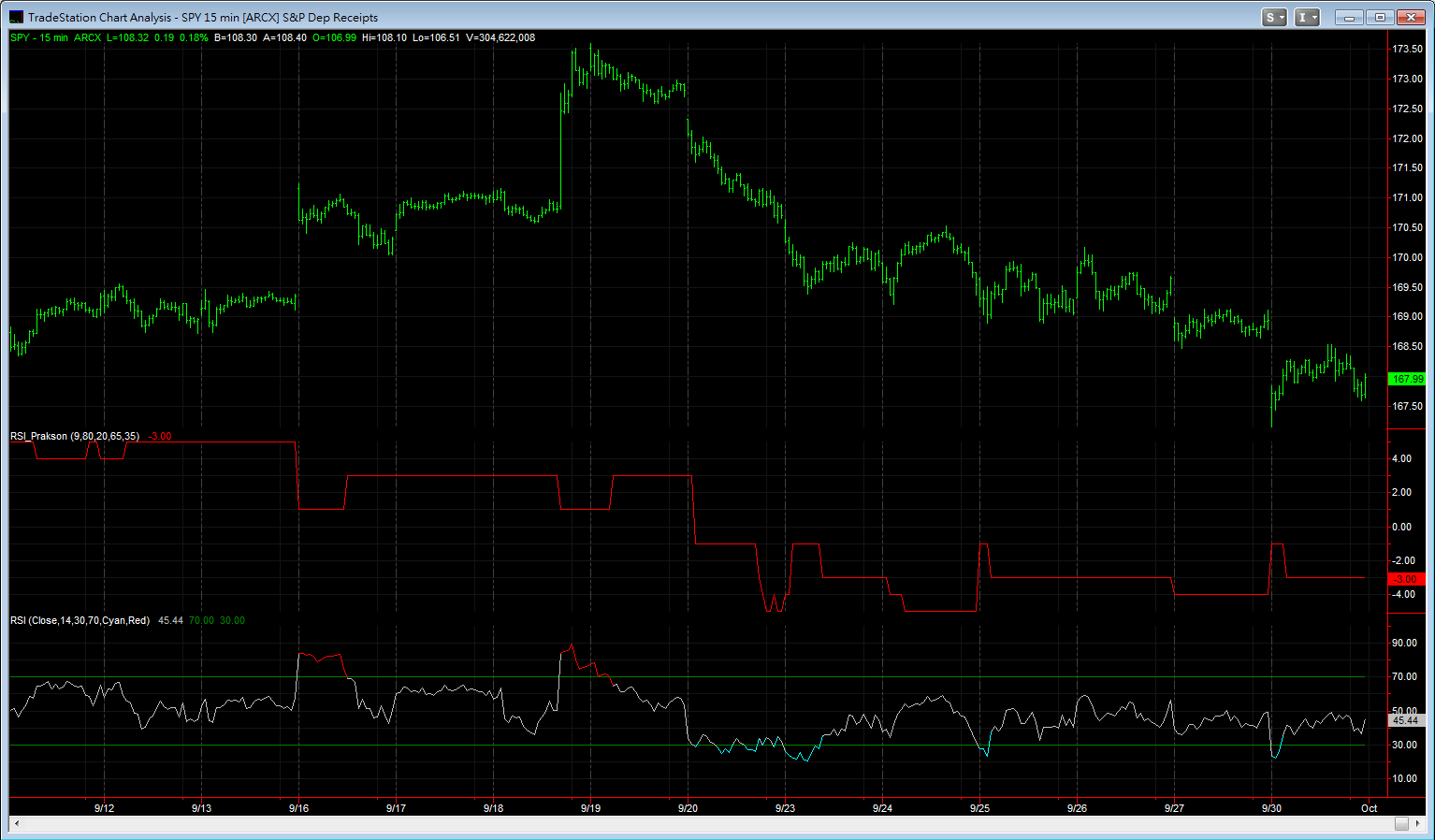Click the 4.00 label on Prakson axis

(x=1401, y=459)
